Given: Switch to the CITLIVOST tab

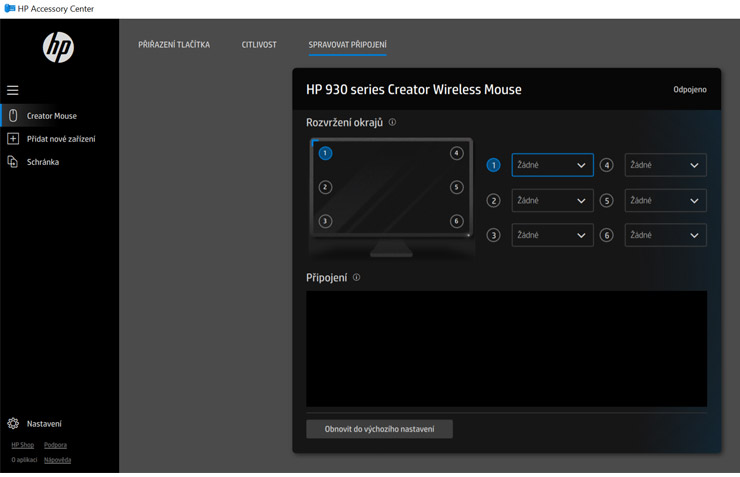Looking at the screenshot, I should [x=259, y=45].
